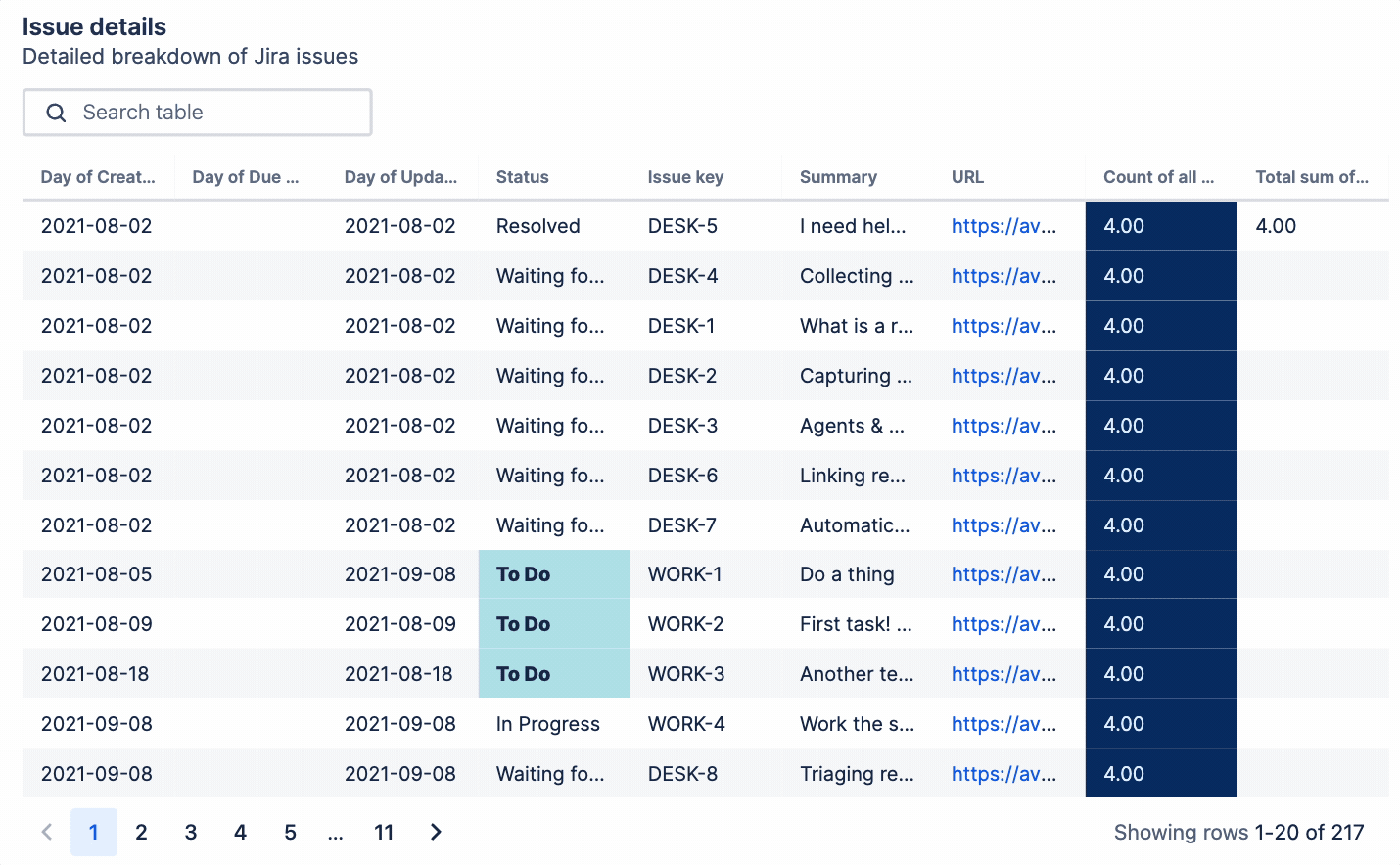Click inside the Search table field
The height and width of the screenshot is (865, 1400).
[196, 112]
